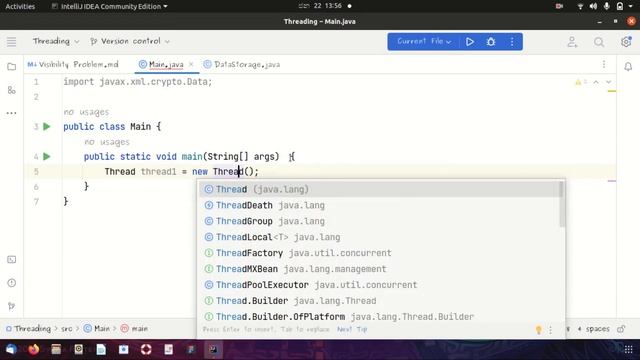Select ThreadDeath completion suggestion
The width and height of the screenshot is (640, 360).
380,205
